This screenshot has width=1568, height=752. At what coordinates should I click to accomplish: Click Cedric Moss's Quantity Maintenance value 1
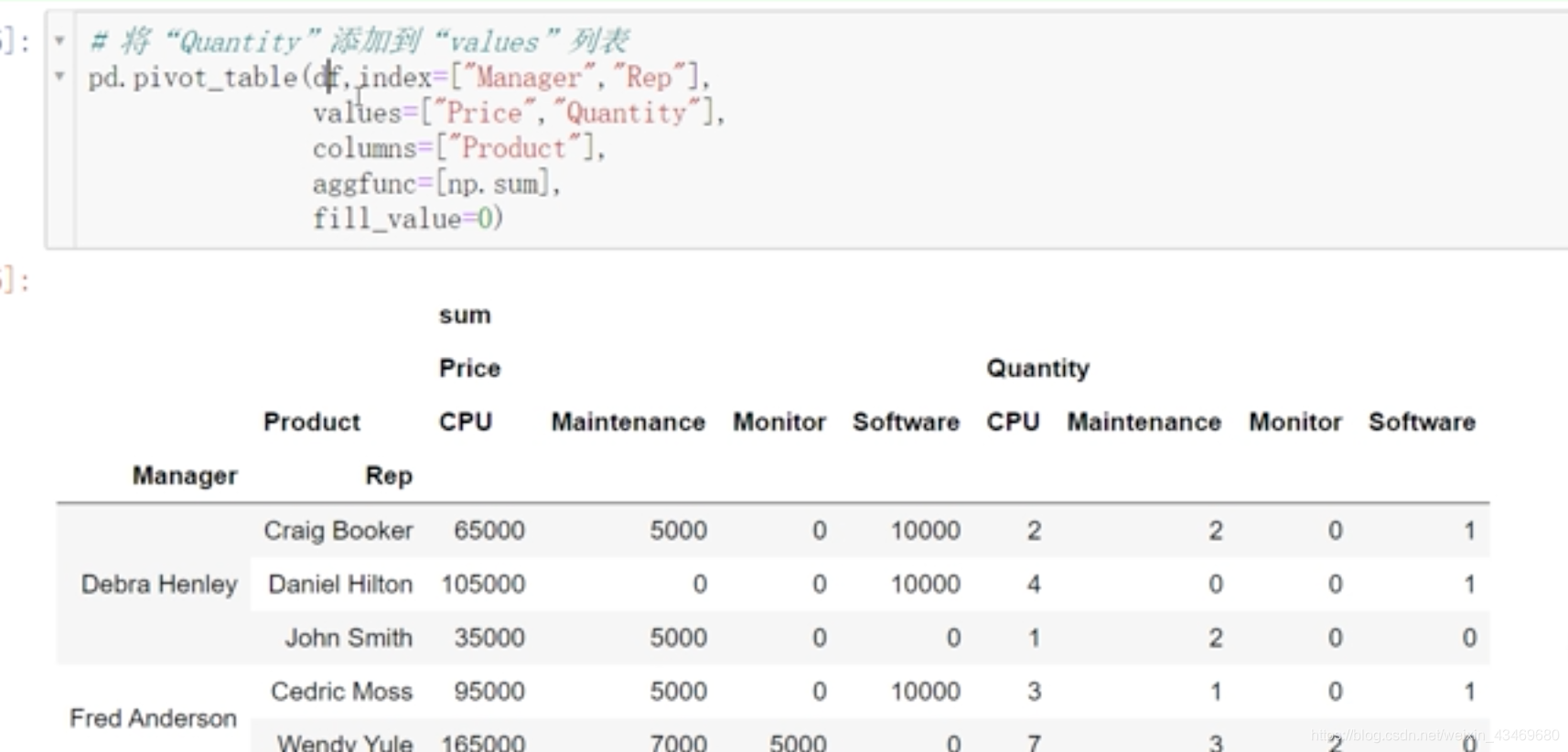coord(1216,692)
